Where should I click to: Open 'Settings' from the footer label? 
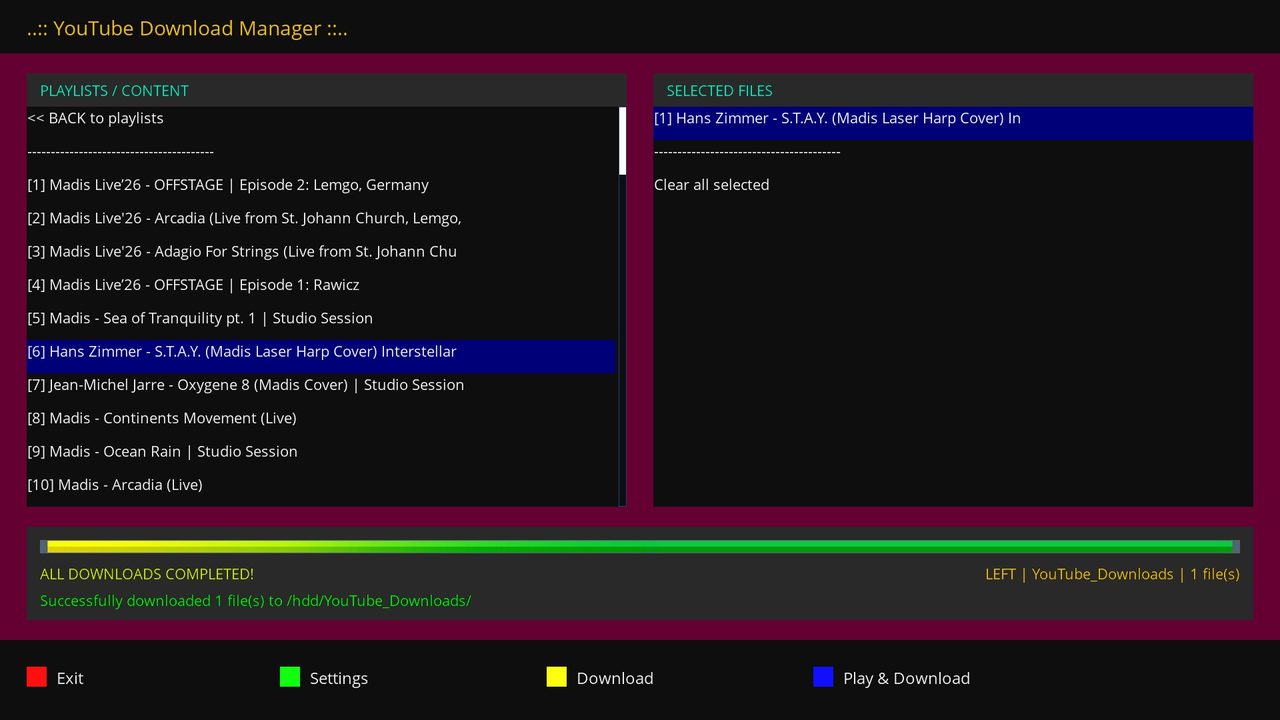[339, 678]
